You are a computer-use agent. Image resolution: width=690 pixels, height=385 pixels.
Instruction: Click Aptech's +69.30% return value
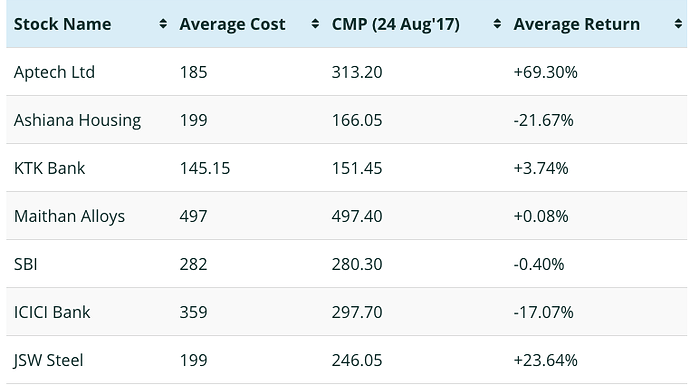click(x=545, y=72)
